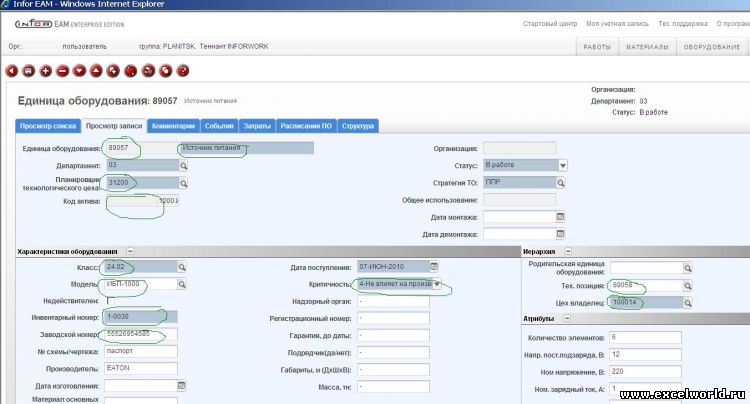Click the minus (delete record) toolbar icon
750x404 pixels.
click(62, 71)
